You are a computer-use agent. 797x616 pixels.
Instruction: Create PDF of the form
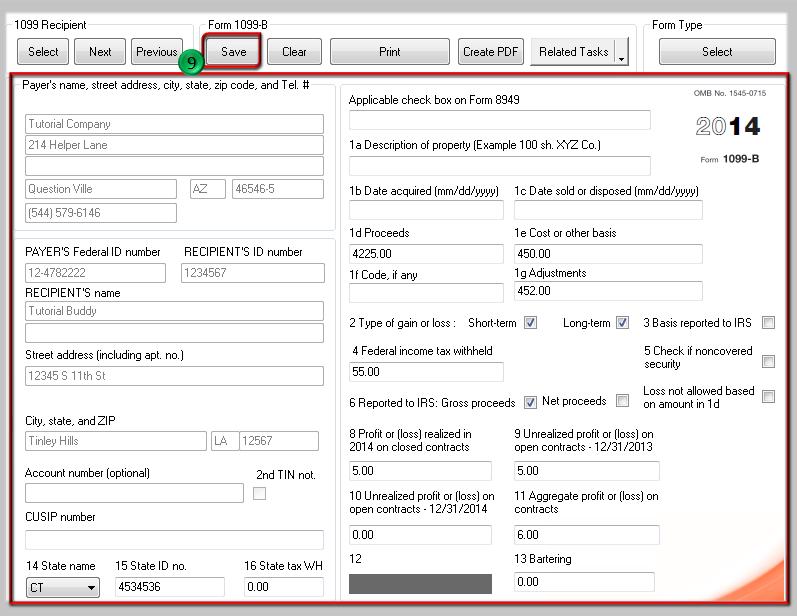(491, 52)
